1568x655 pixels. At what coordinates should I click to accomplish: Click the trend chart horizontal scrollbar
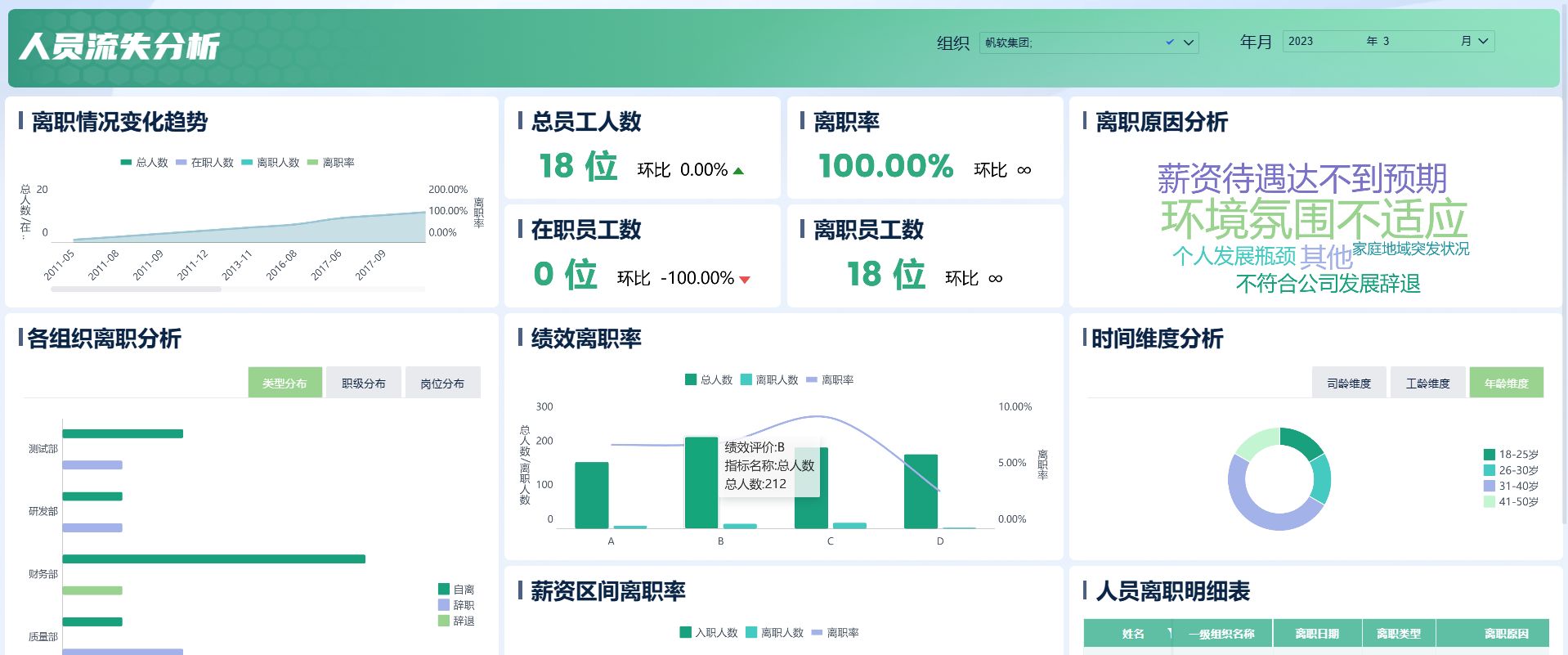pos(136,289)
